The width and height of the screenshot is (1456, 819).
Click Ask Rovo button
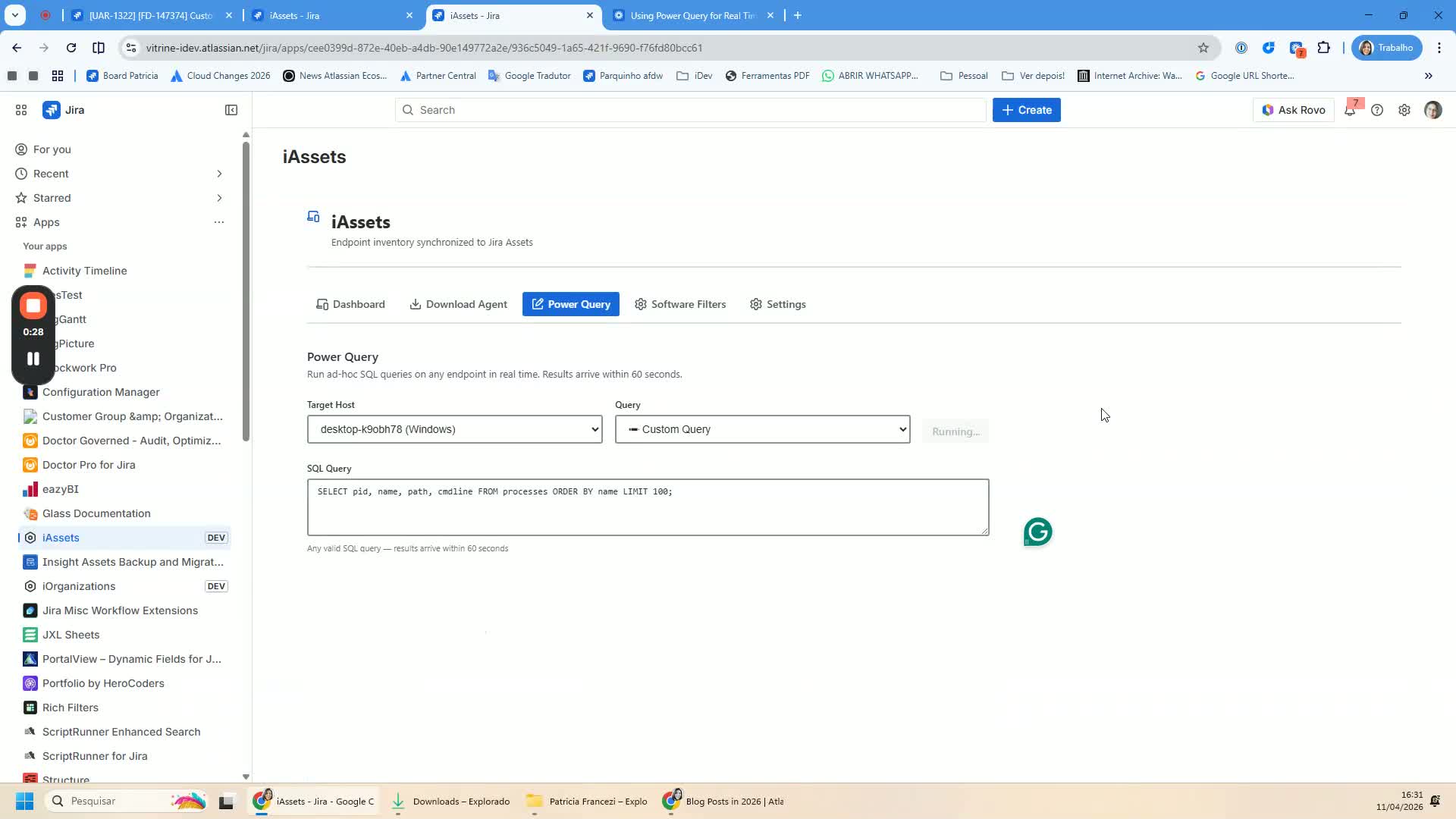tap(1294, 110)
